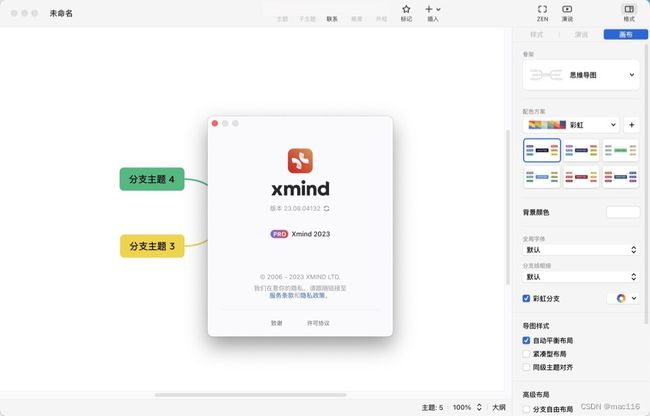Open the 隐私政策 privacy policy link
Viewport: 650px width, 416px height.
pos(313,295)
